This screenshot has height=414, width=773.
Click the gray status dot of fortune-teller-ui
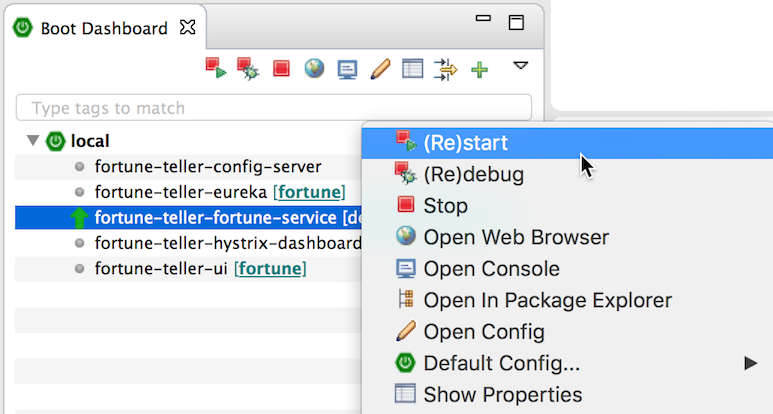[79, 269]
